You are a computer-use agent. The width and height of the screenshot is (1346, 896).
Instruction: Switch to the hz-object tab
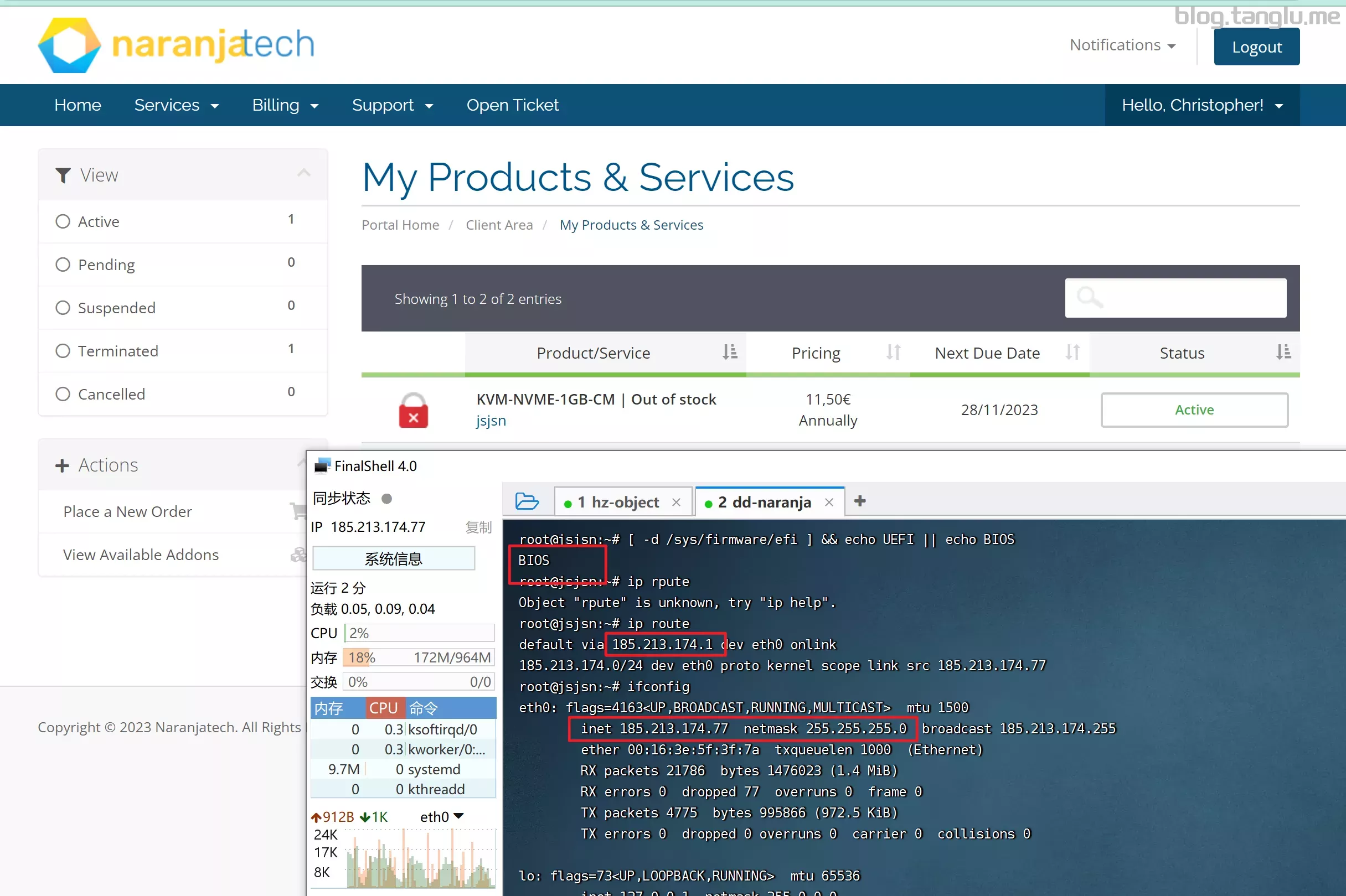[x=618, y=503]
